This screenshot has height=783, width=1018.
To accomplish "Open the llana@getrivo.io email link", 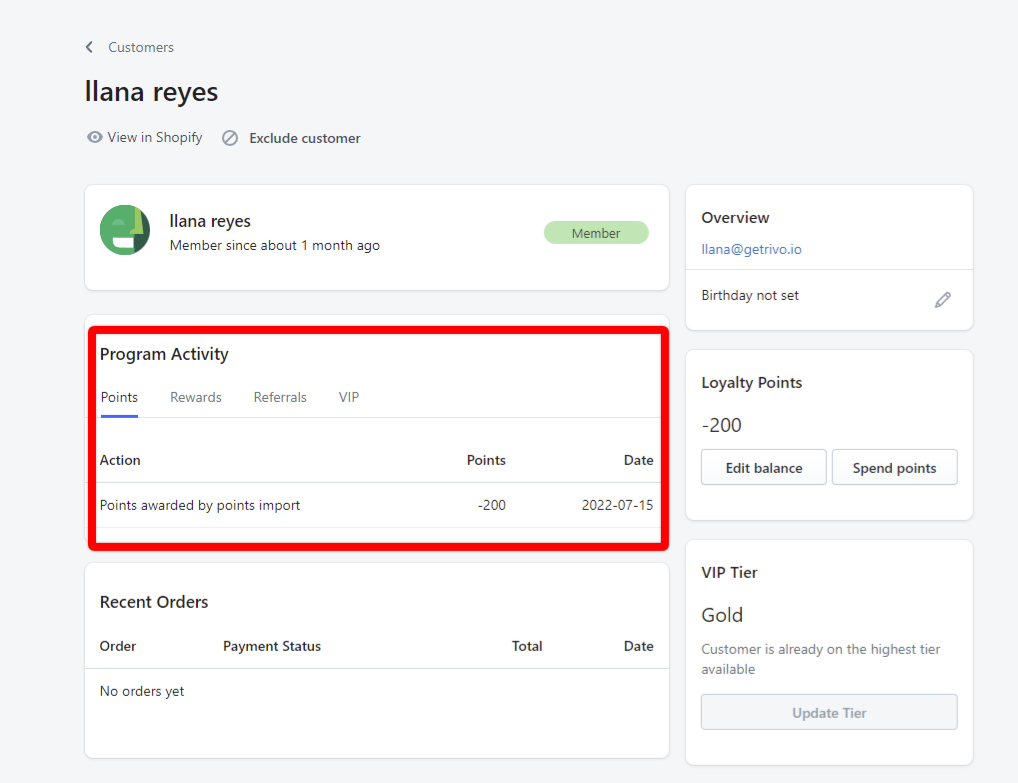I will pos(751,249).
